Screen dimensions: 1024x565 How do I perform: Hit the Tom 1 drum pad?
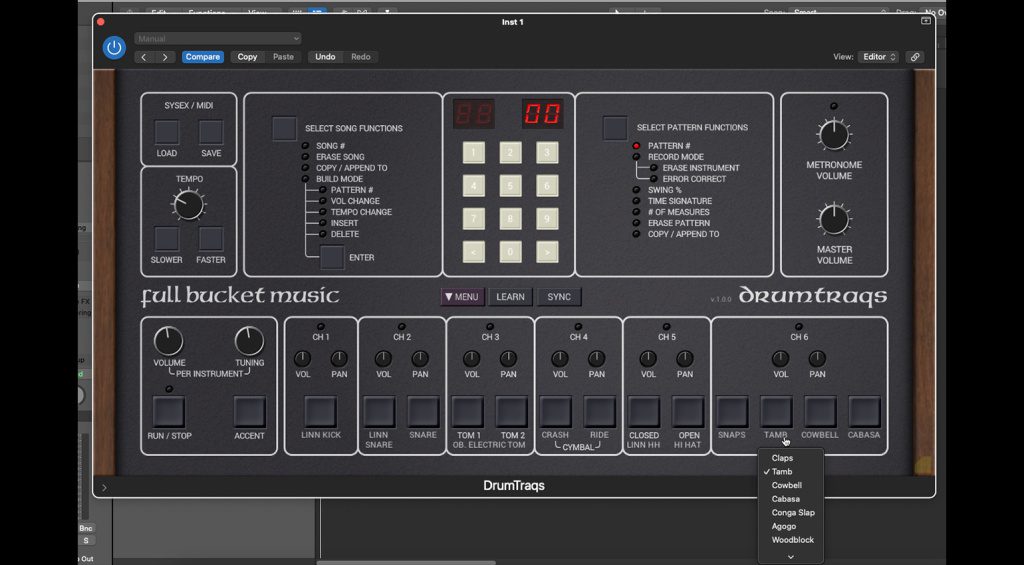pos(468,412)
